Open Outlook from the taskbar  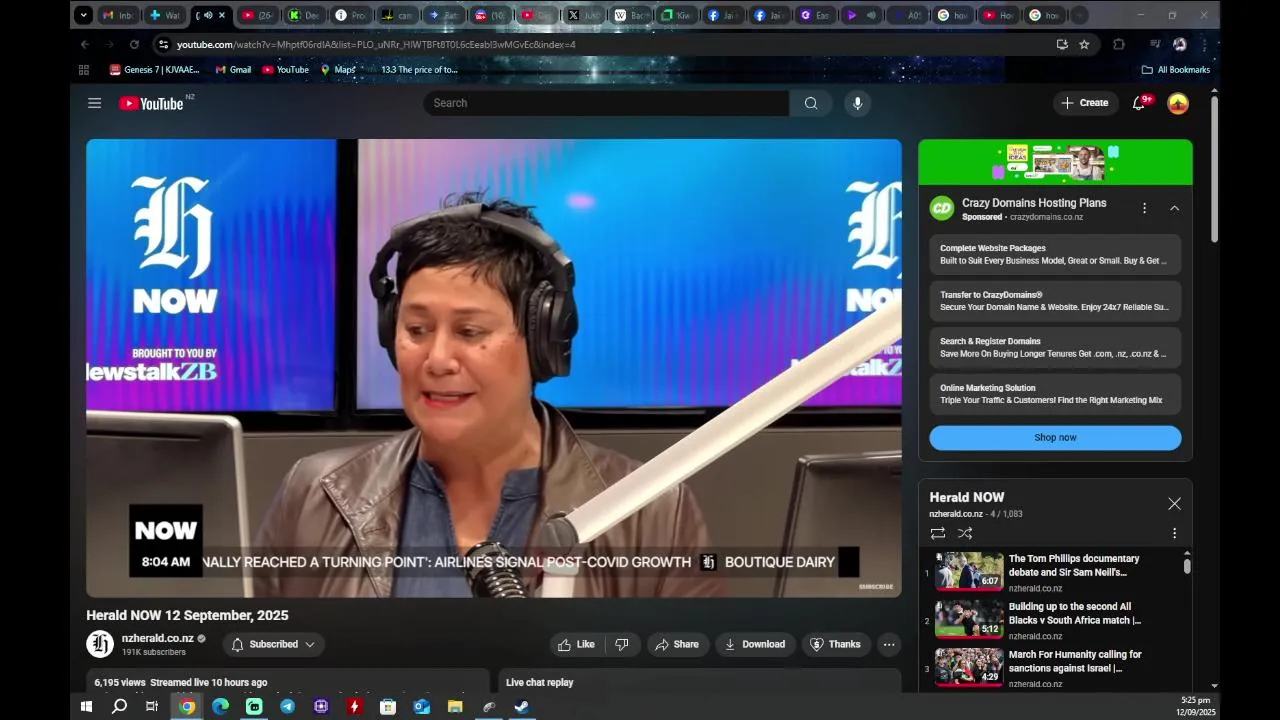421,706
